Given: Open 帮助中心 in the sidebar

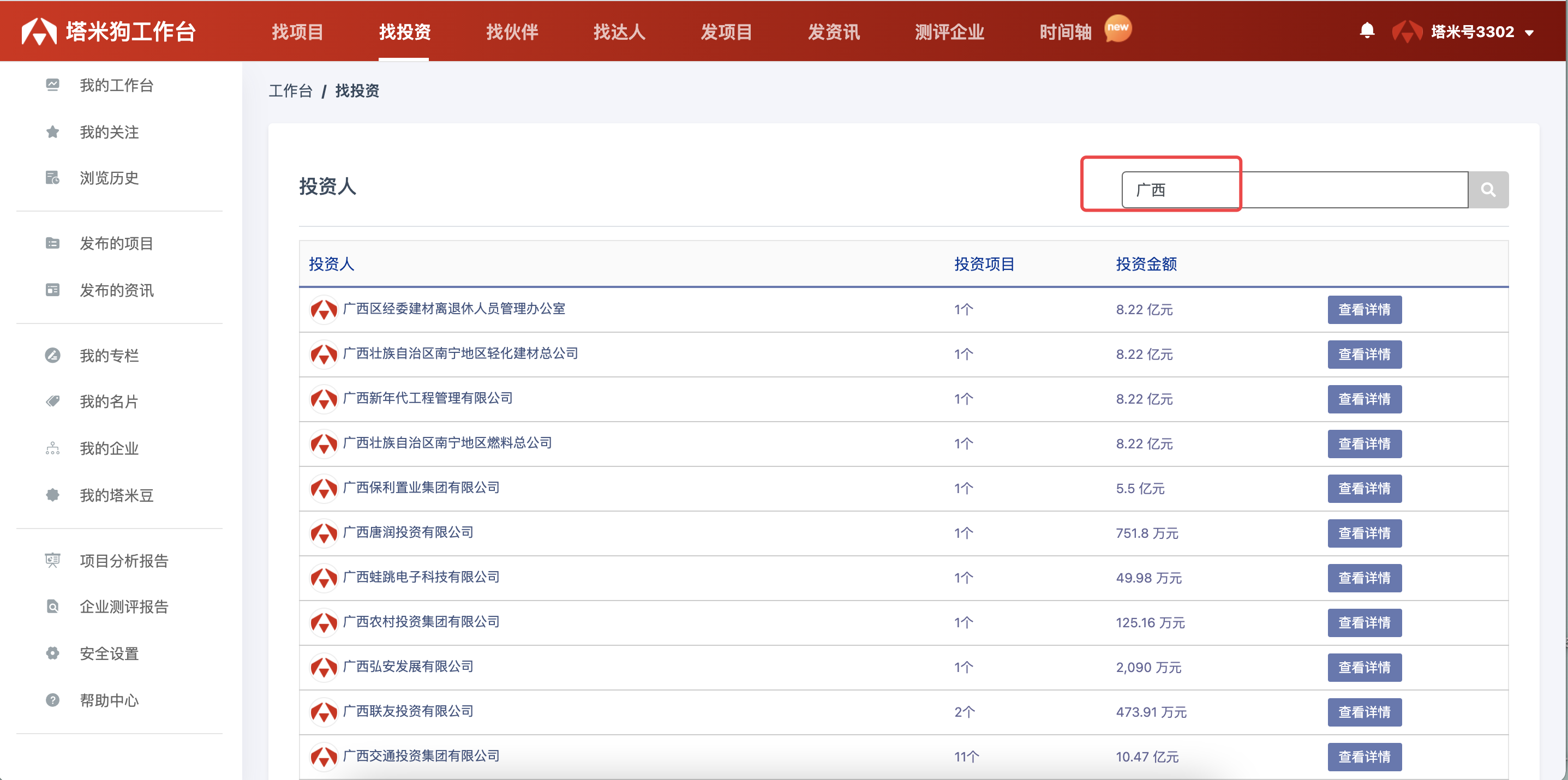Looking at the screenshot, I should pos(110,700).
